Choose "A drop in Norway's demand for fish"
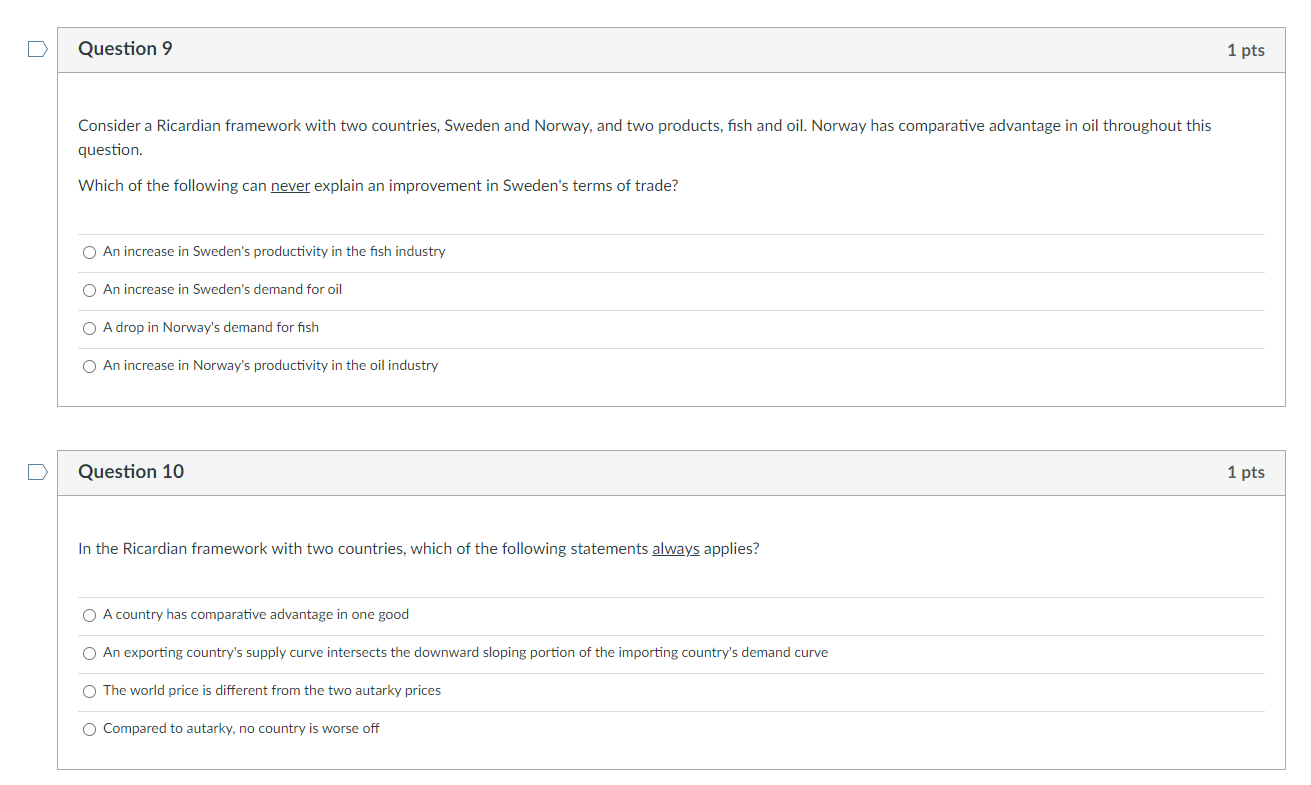Screen dimensions: 1311x785 point(89,328)
